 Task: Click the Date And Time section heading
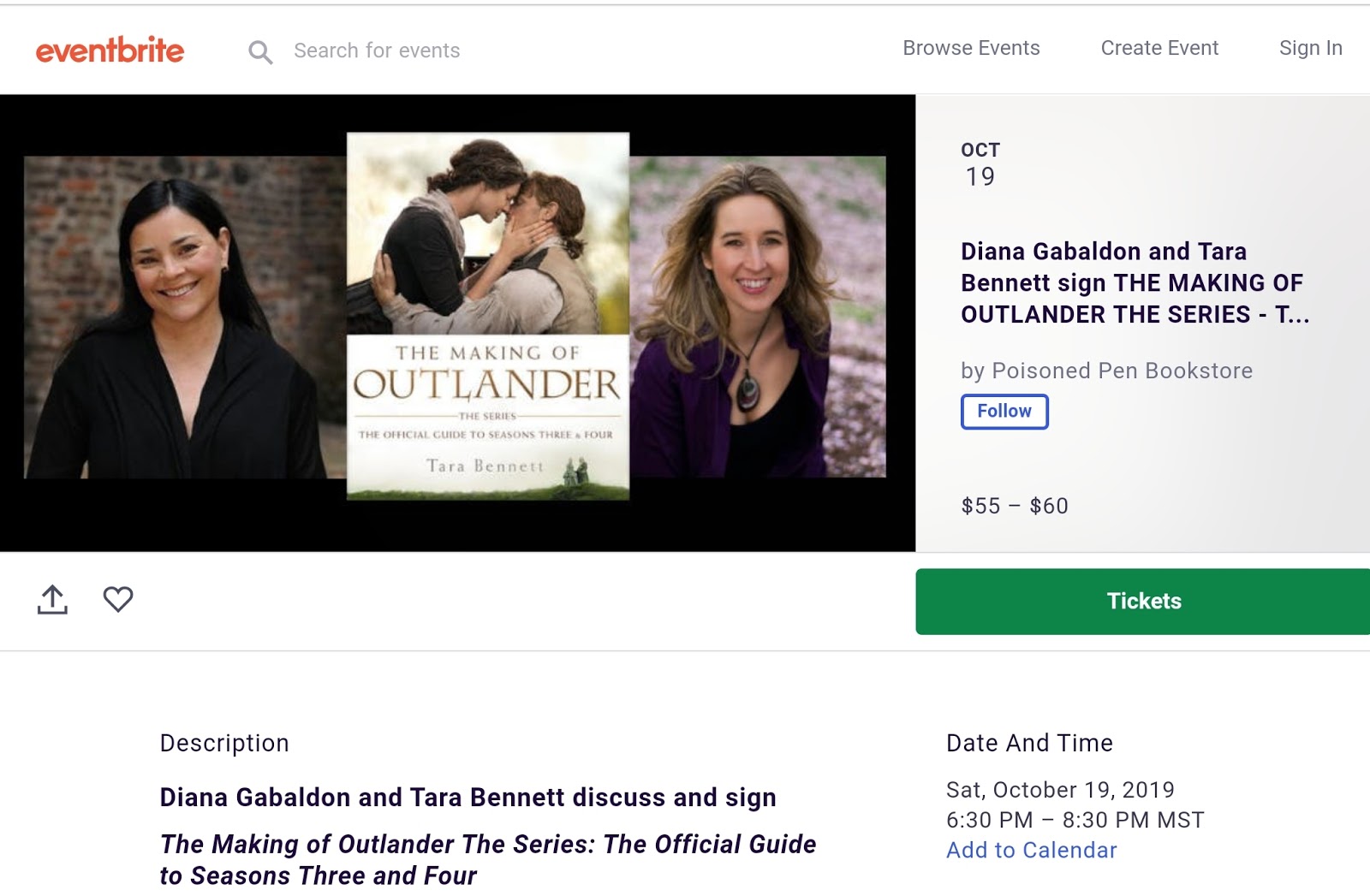[x=1029, y=743]
